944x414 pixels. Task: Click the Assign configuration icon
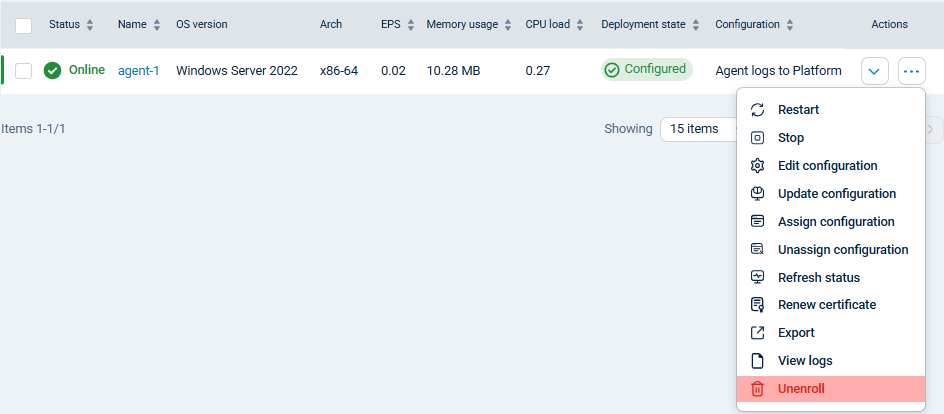point(757,222)
